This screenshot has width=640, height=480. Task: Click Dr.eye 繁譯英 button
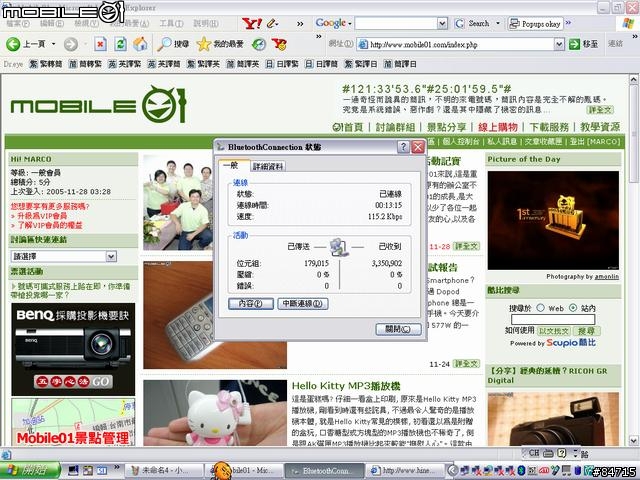[x=203, y=64]
